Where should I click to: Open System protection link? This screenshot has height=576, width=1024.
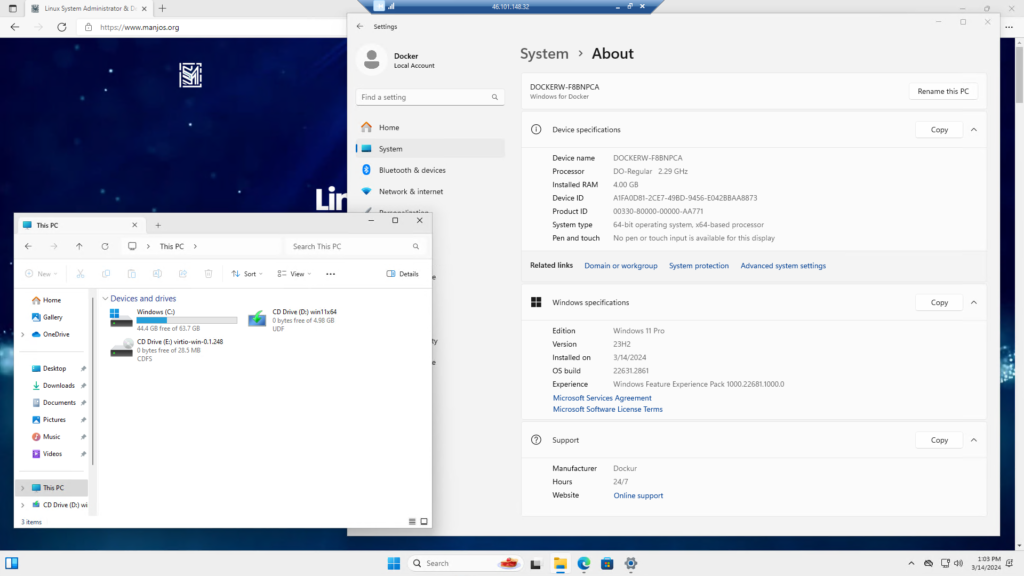pyautogui.click(x=698, y=266)
